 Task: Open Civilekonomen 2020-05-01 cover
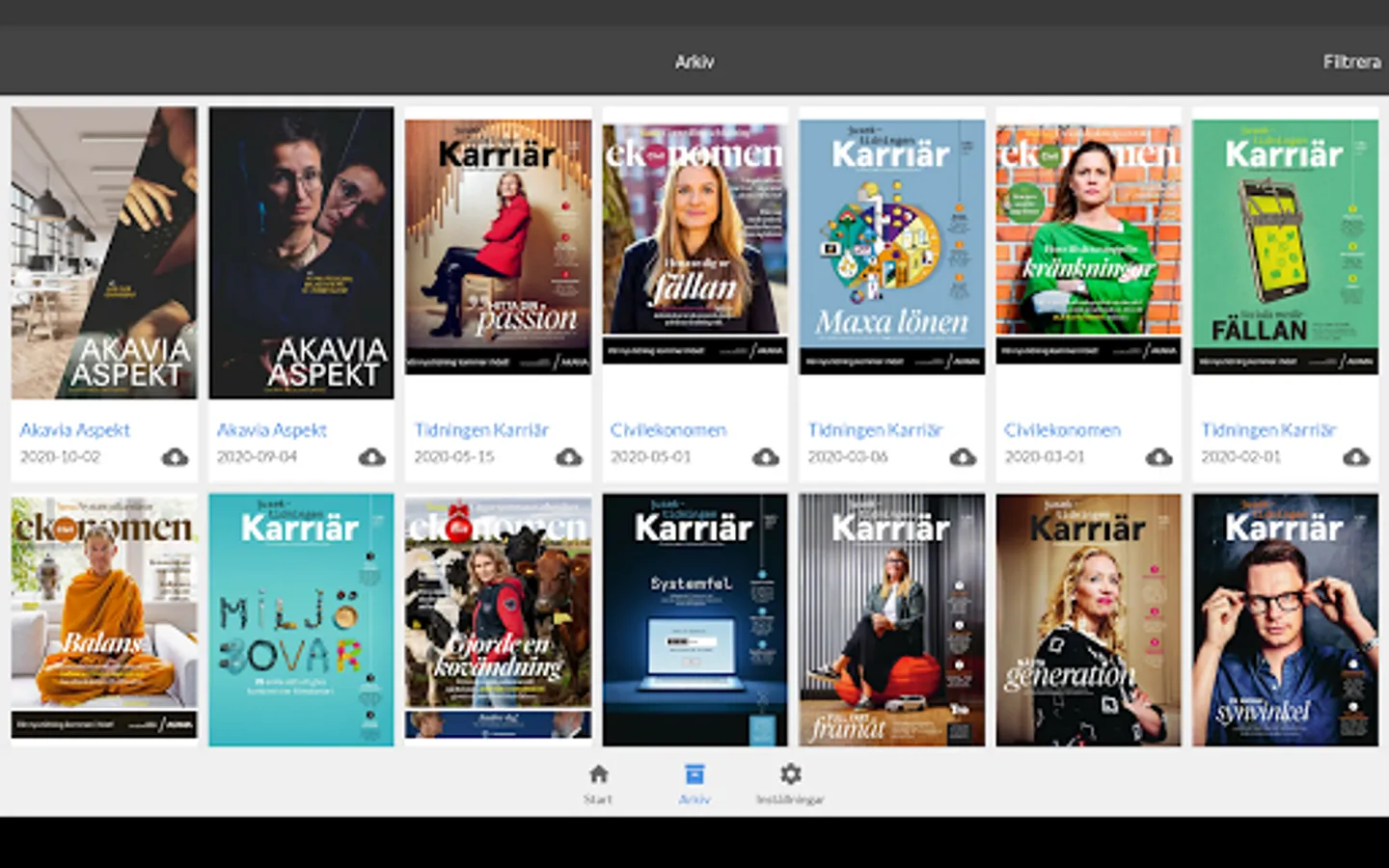[x=694, y=242]
